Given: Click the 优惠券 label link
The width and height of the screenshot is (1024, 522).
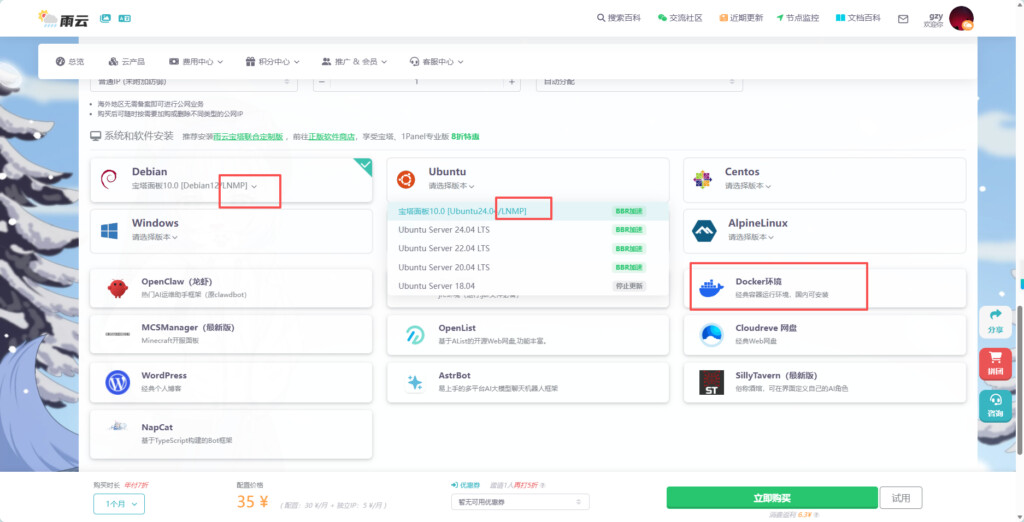Looking at the screenshot, I should [466, 485].
